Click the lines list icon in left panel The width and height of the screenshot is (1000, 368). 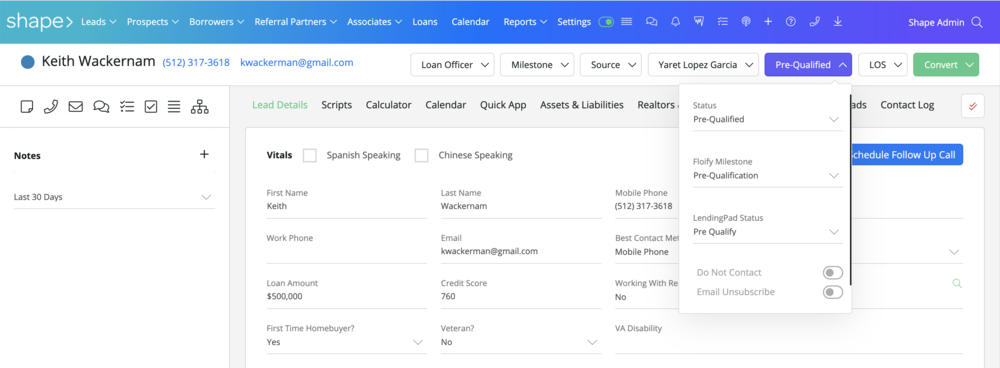[x=173, y=107]
